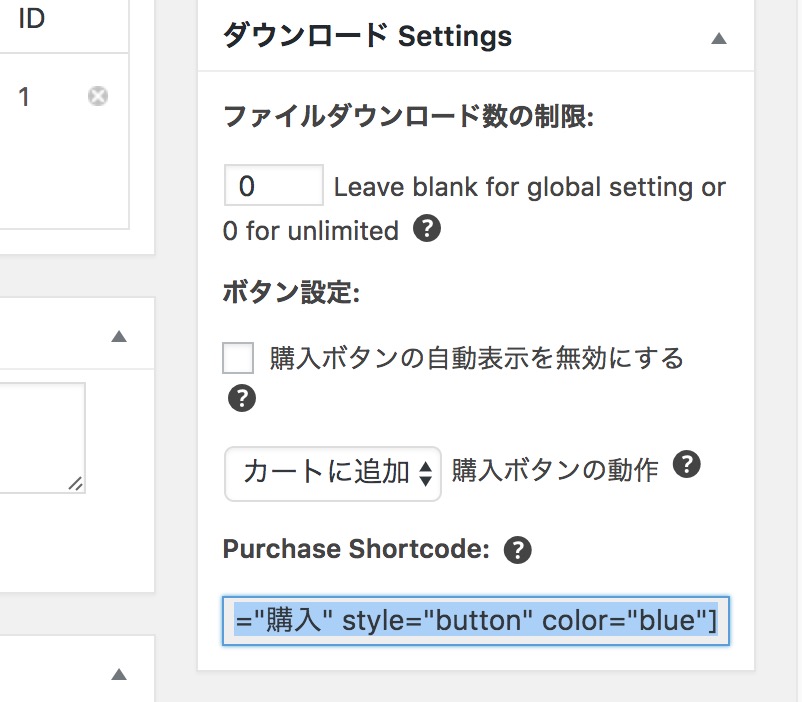The width and height of the screenshot is (802, 702).
Task: Select the Purchase Shortcode text field
Action: pos(476,620)
